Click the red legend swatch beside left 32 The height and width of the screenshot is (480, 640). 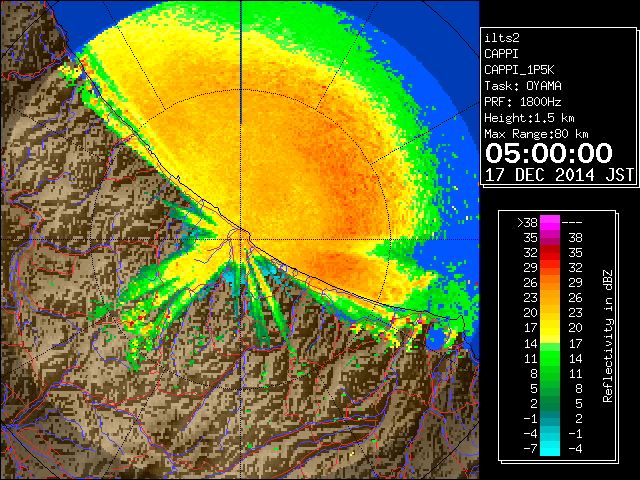(550, 253)
